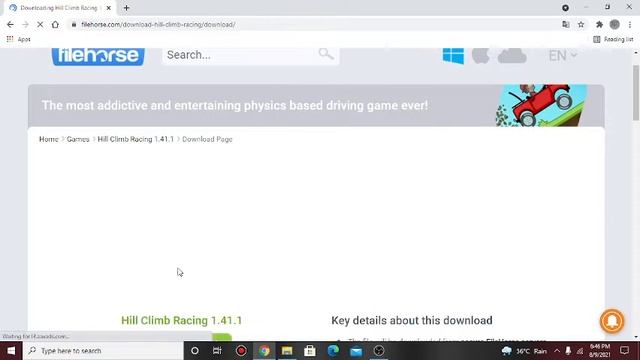Open the Action Center notifications icon
Screen dimensions: 640x360
point(624,351)
